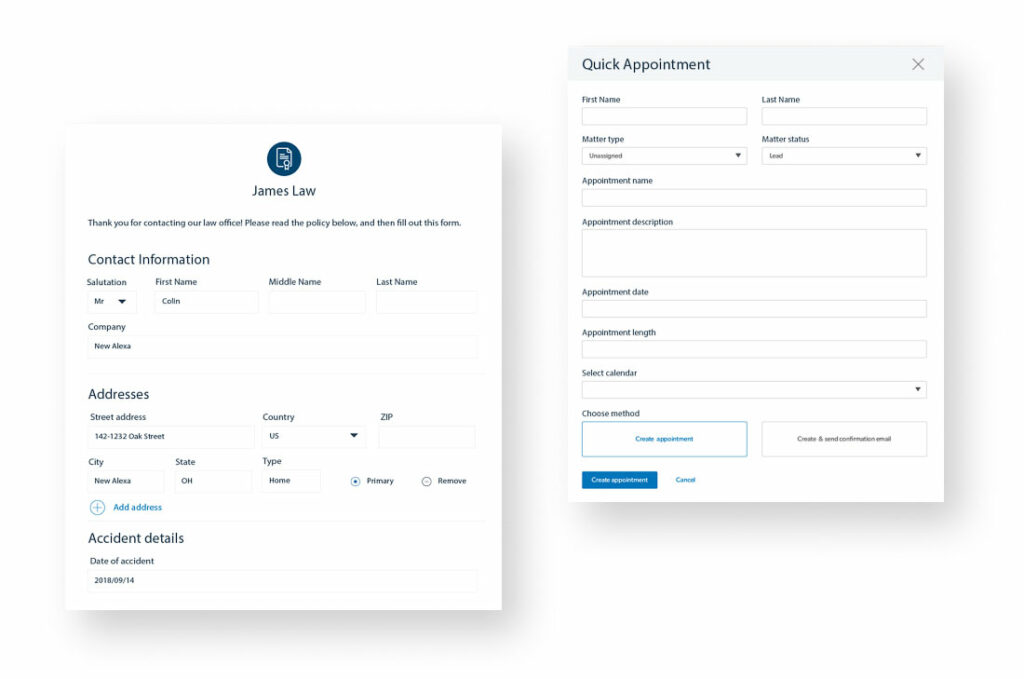Click the Date of accident field

[283, 580]
